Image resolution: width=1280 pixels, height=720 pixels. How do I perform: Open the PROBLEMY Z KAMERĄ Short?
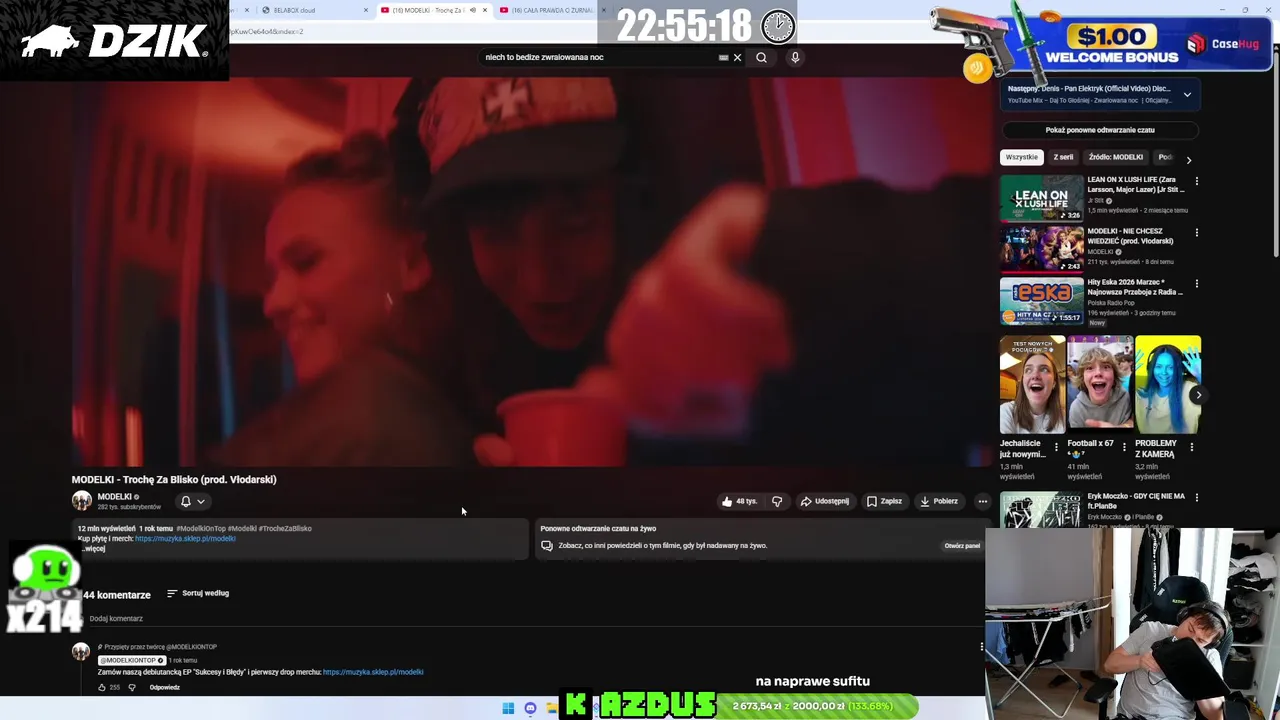[x=1167, y=384]
